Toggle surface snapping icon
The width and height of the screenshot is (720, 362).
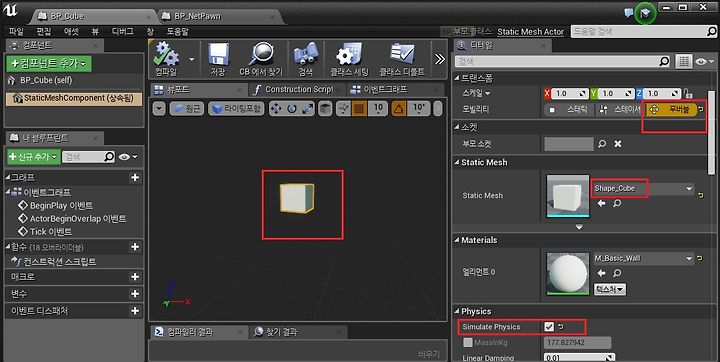(343, 109)
